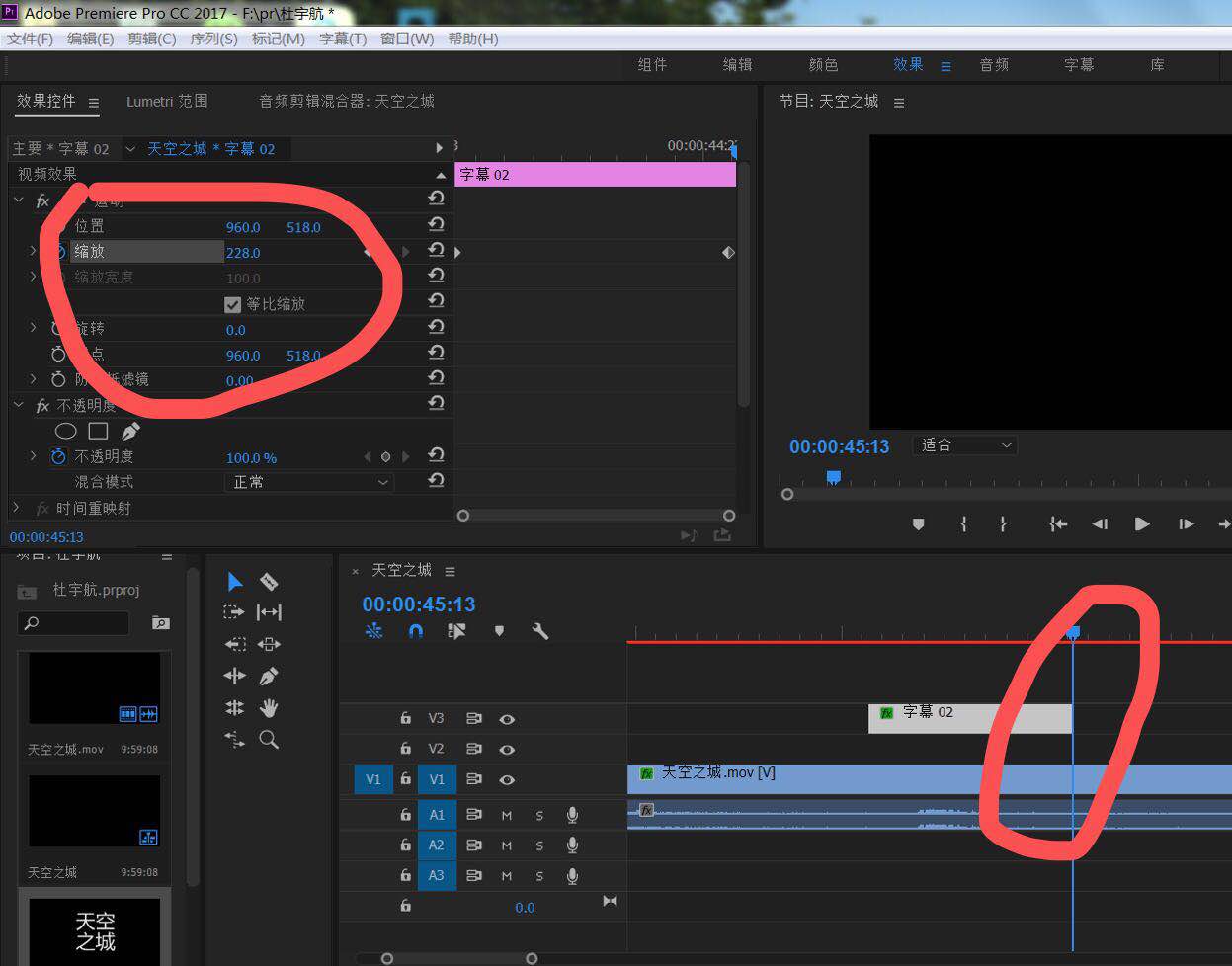Screen dimensions: 1232x966
Task: Toggle timeline snap magnet icon
Action: tap(416, 630)
